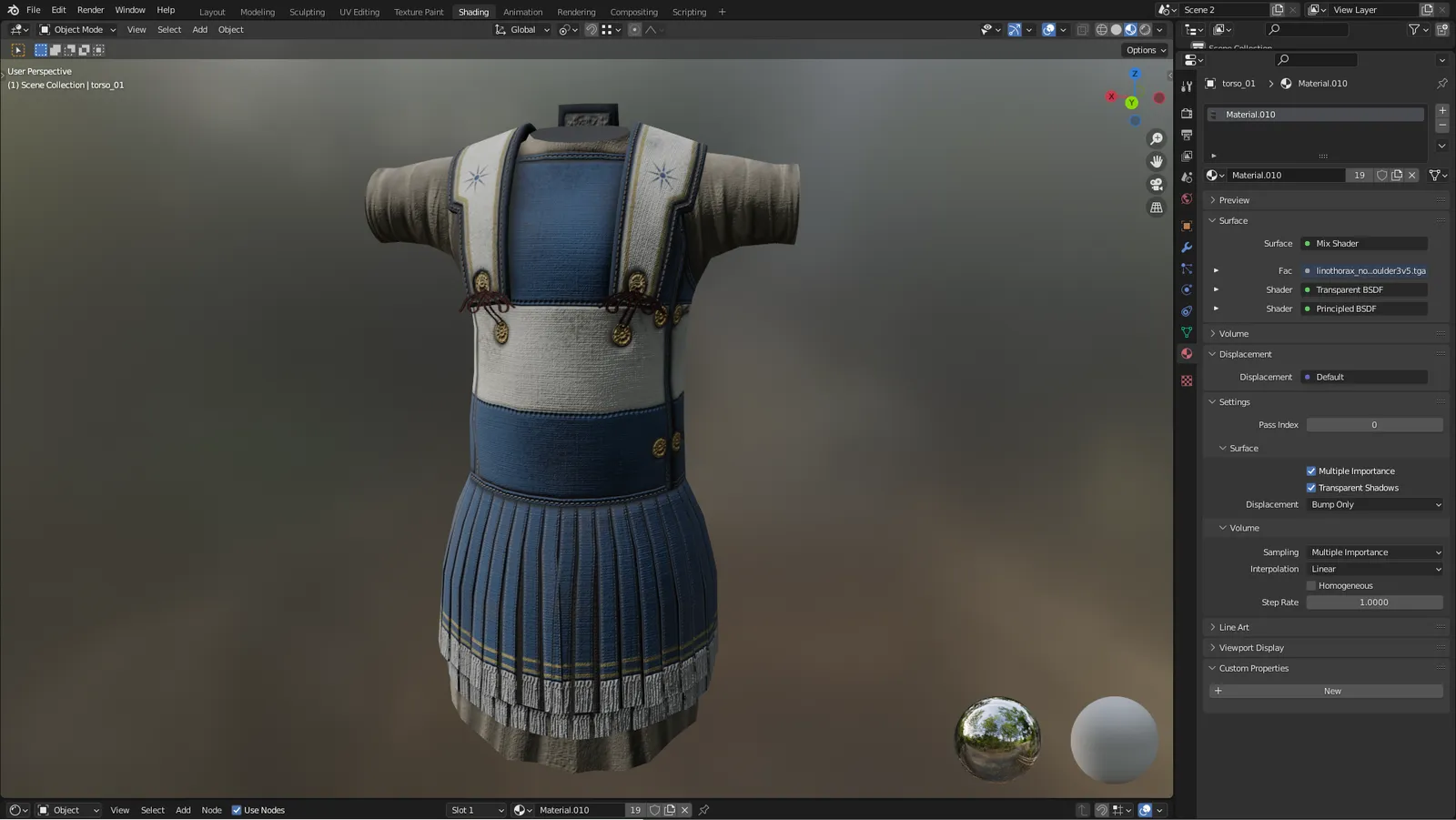The image size is (1456, 820).
Task: Toggle Multiple Importance checkbox
Action: click(x=1311, y=471)
